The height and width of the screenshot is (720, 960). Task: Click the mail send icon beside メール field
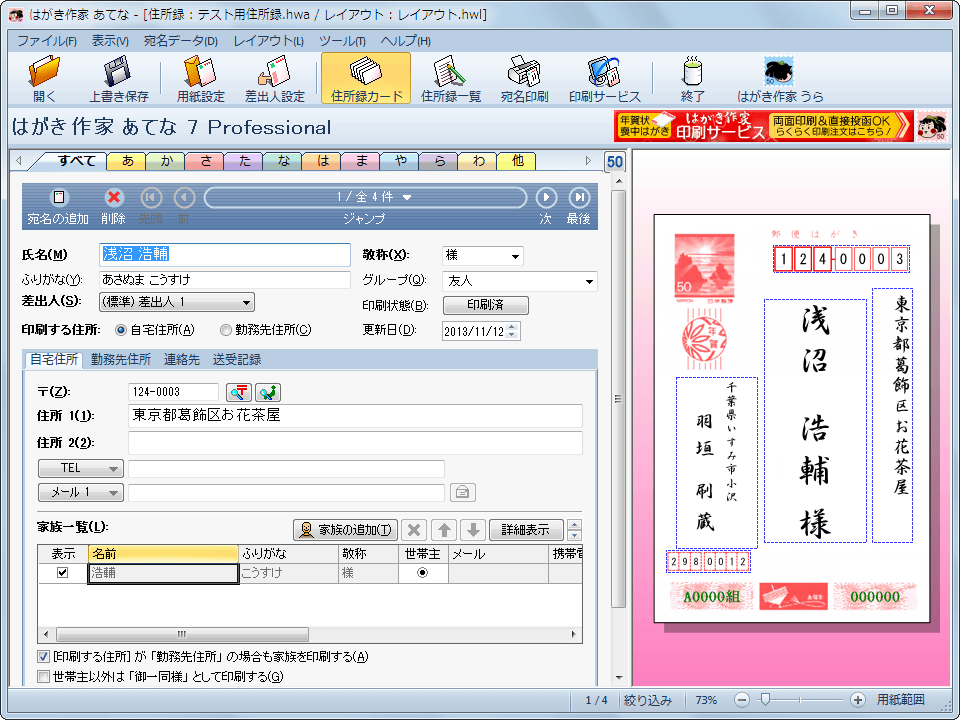[462, 492]
